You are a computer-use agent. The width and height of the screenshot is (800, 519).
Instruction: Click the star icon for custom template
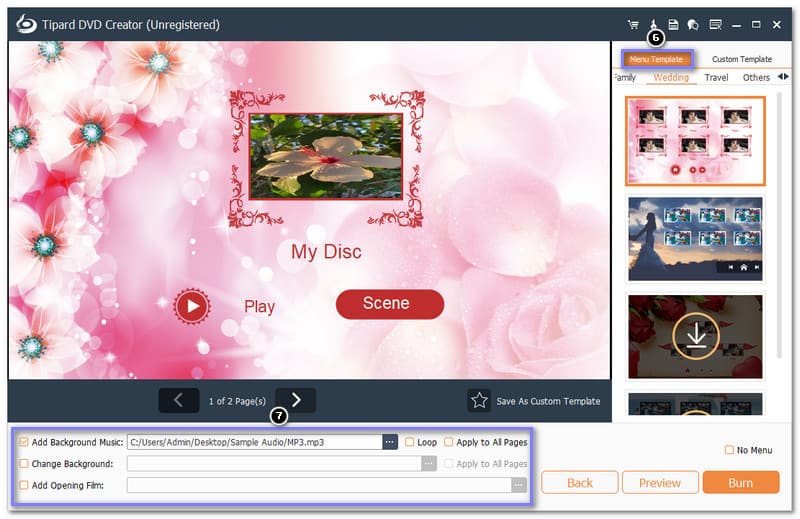(479, 401)
